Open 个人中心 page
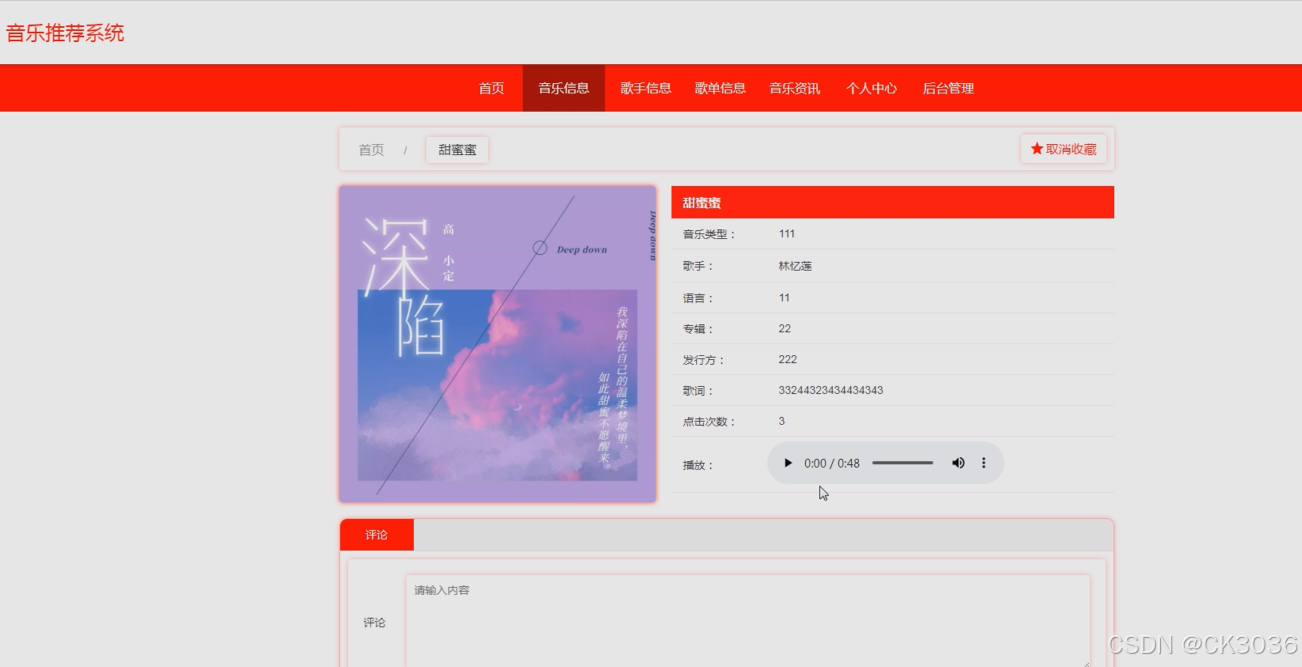Screen dimensions: 1302x667 tap(871, 88)
